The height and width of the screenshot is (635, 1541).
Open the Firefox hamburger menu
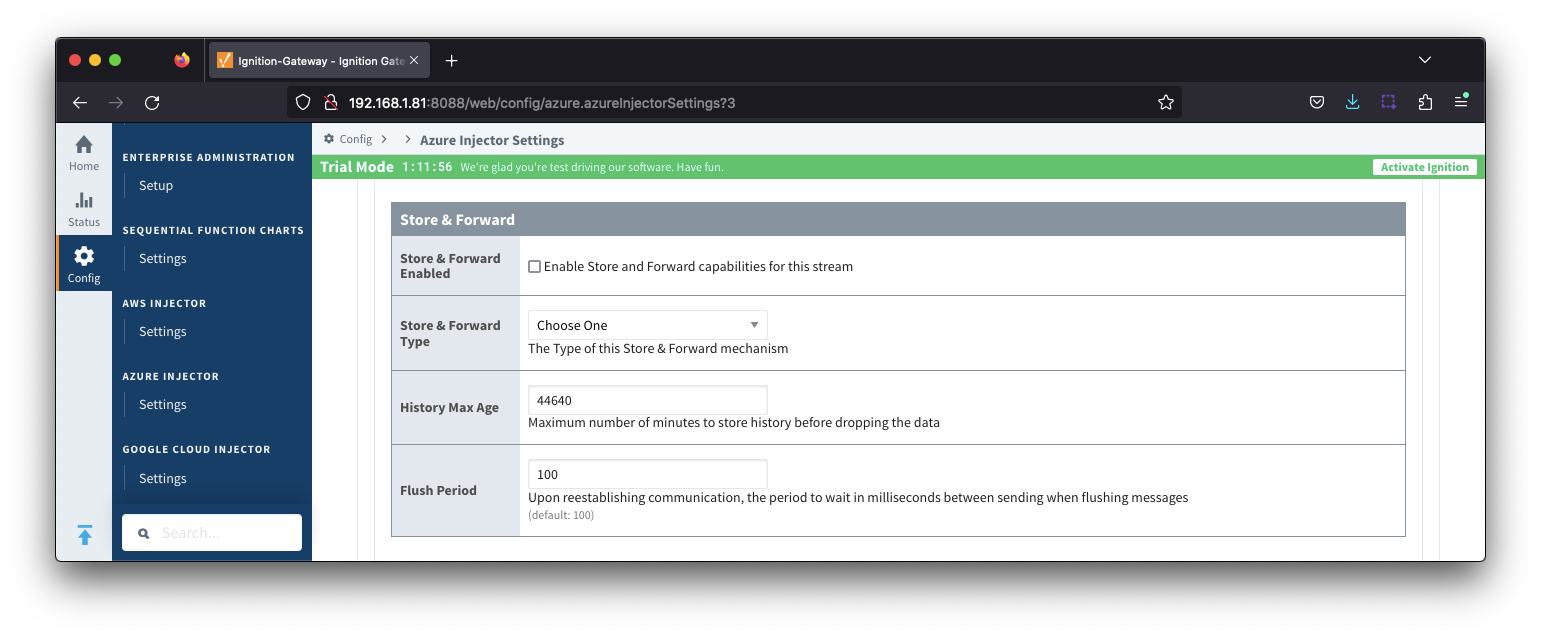[x=1461, y=102]
